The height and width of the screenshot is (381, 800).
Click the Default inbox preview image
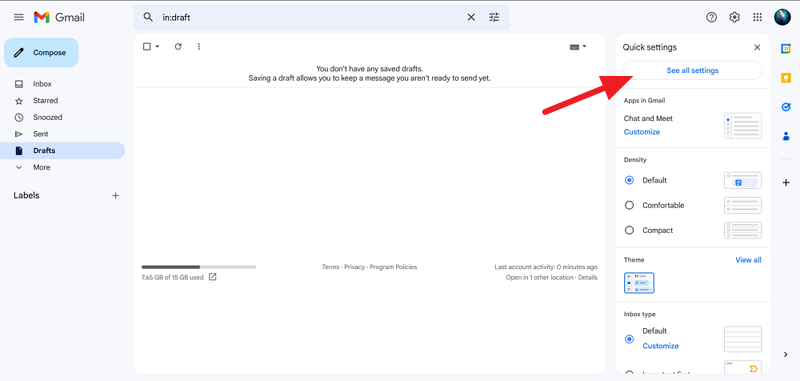[743, 339]
